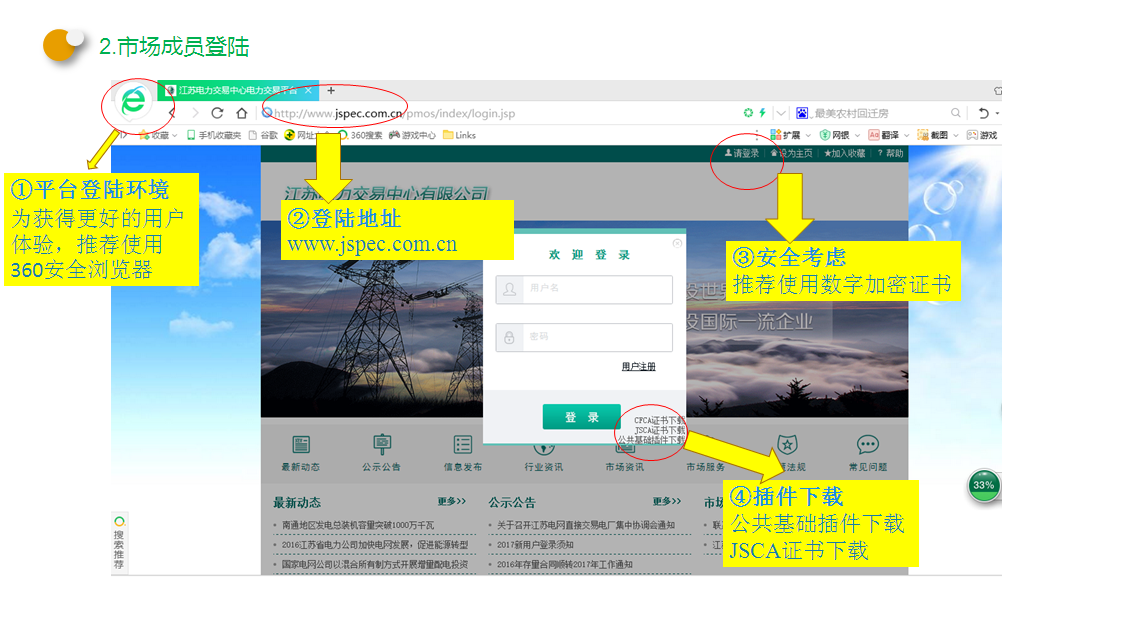Click the 360 browser logo
1121x633 pixels.
(132, 102)
